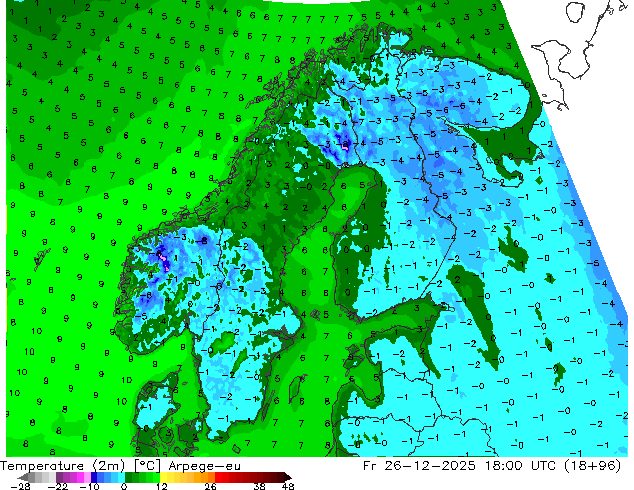The height and width of the screenshot is (490, 634).
Task: Select the cyan legend swatch next to 0
Action: coord(121,477)
